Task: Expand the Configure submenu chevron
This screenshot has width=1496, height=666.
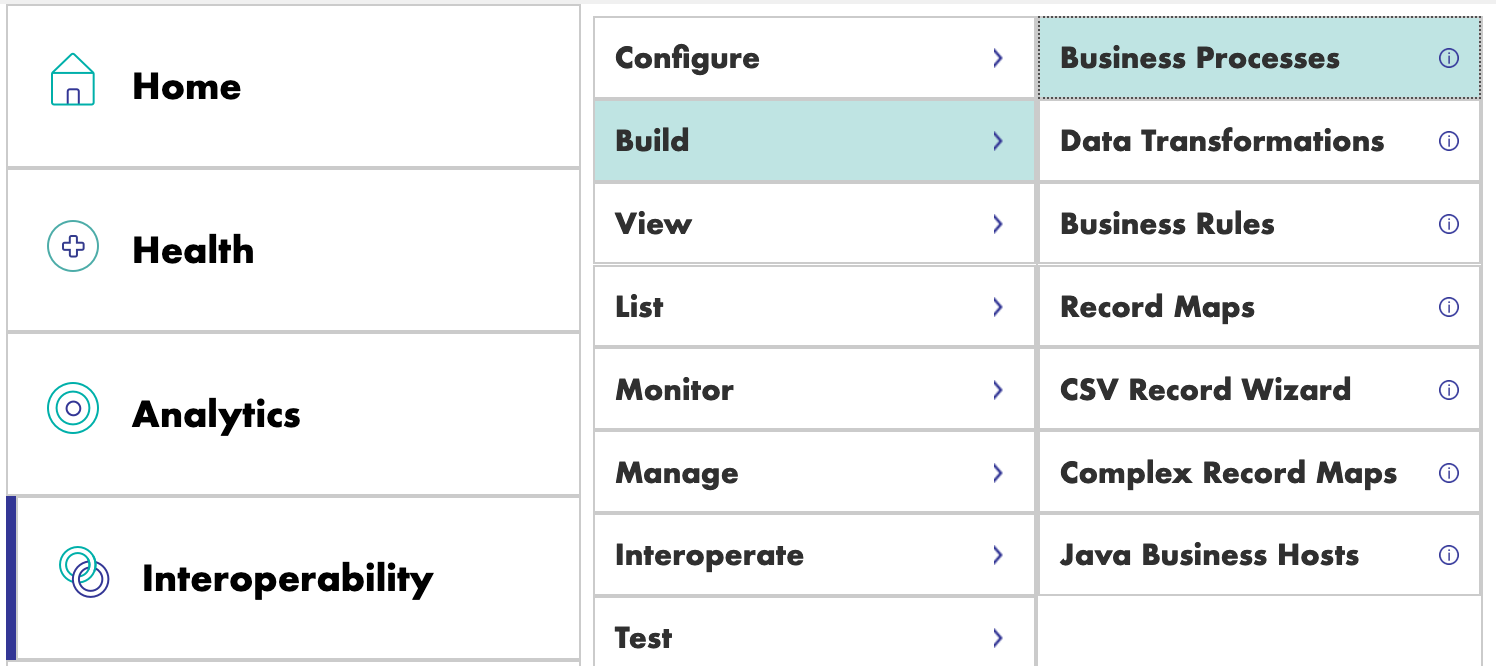Action: coord(997,58)
